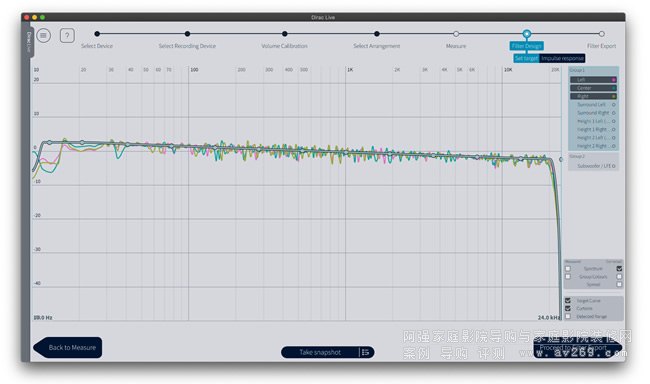Select the Surround Left speaker circle
The width and height of the screenshot is (650, 384).
click(x=614, y=105)
